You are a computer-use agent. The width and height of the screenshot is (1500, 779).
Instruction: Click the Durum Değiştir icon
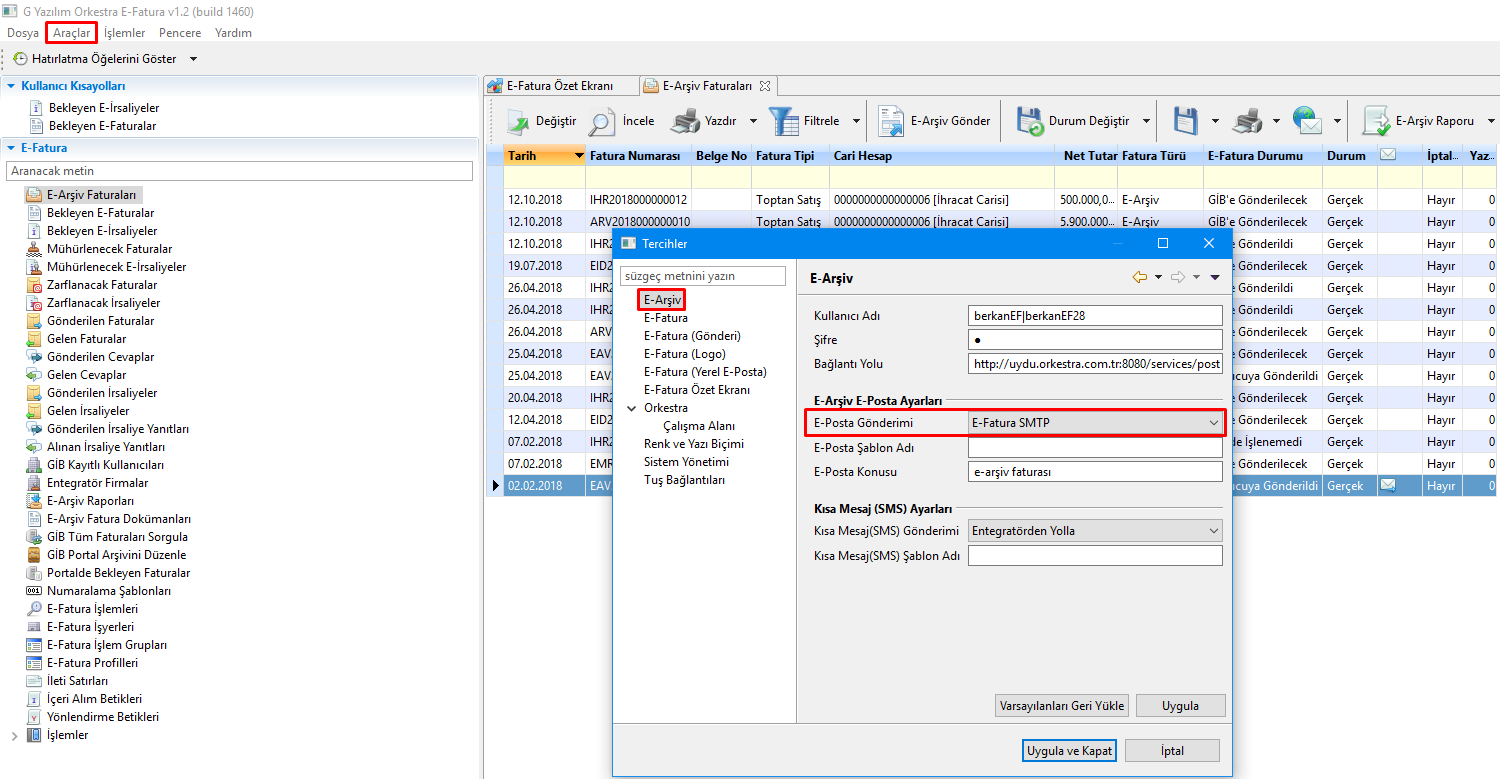(1030, 121)
